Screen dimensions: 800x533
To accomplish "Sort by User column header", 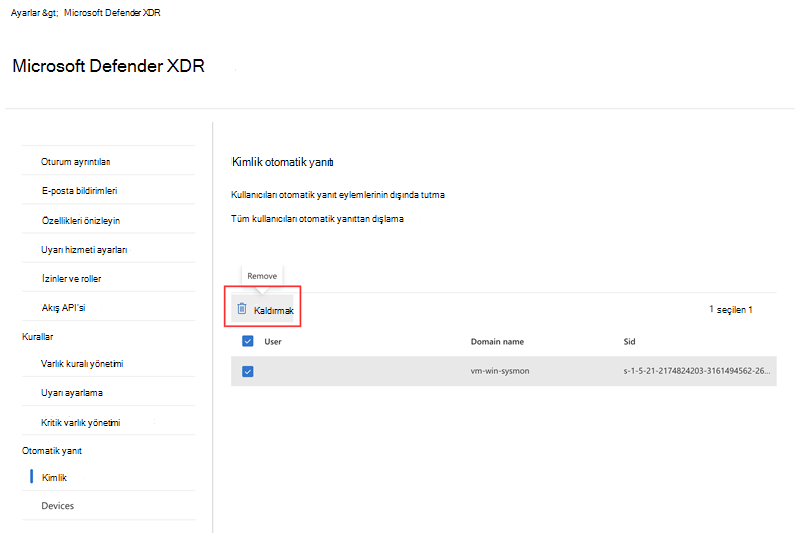I will (x=272, y=342).
